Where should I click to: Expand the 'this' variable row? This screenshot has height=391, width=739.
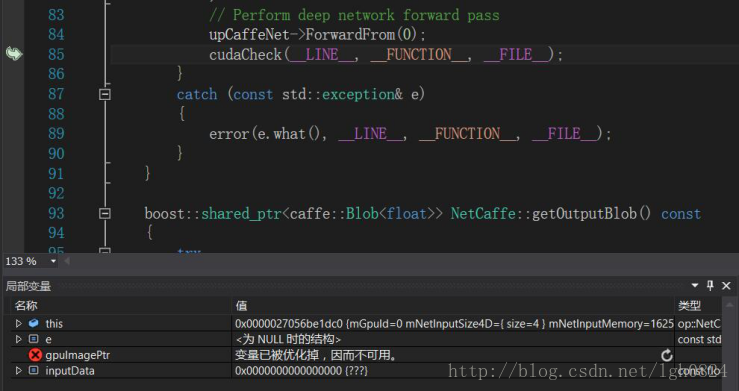click(18, 324)
